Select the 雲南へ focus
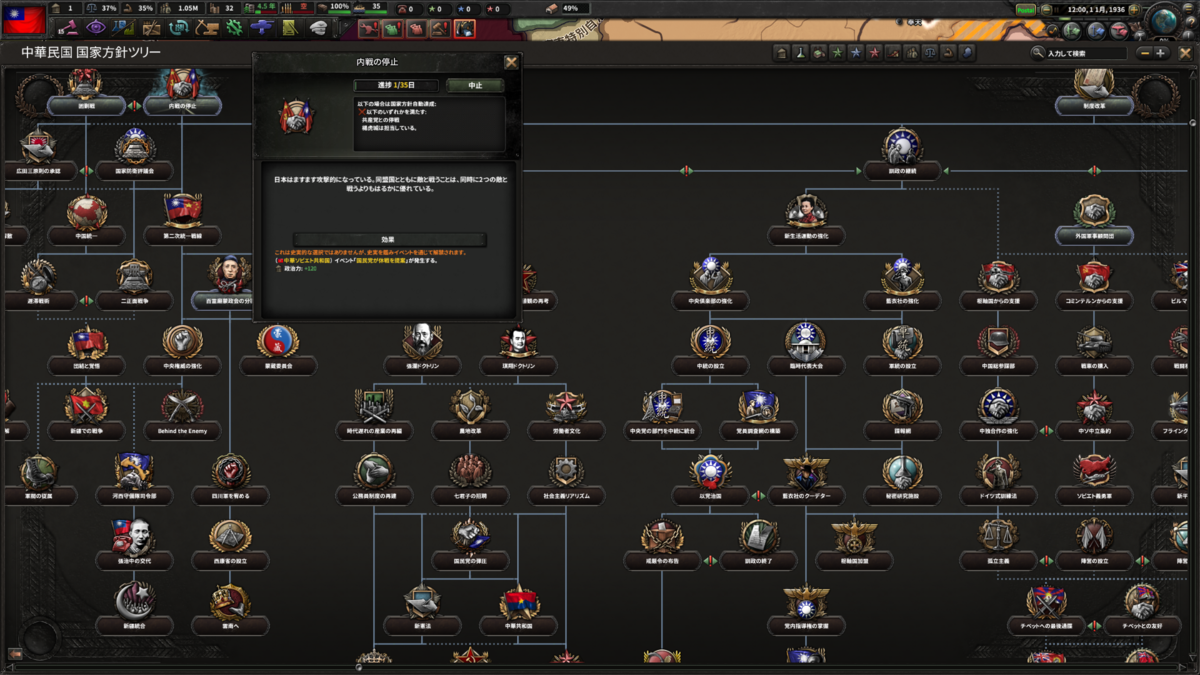Viewport: 1200px width, 675px height. pyautogui.click(x=230, y=608)
